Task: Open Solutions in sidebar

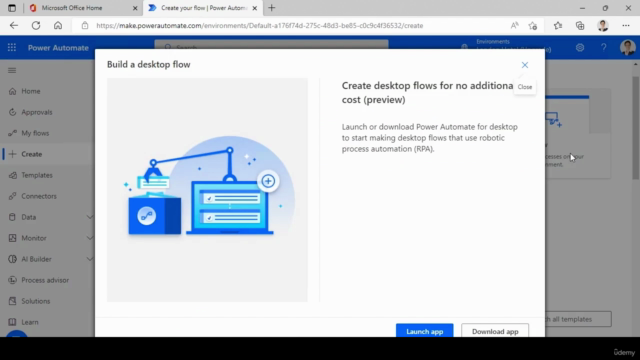Action: click(x=36, y=301)
